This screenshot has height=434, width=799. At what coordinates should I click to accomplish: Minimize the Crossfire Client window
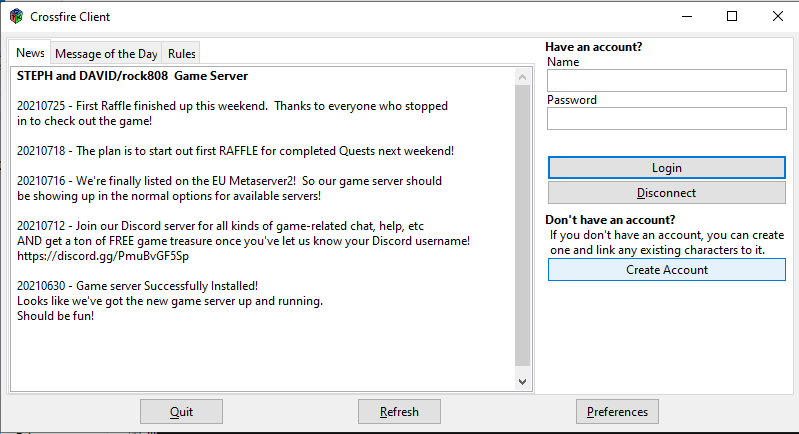tap(686, 17)
